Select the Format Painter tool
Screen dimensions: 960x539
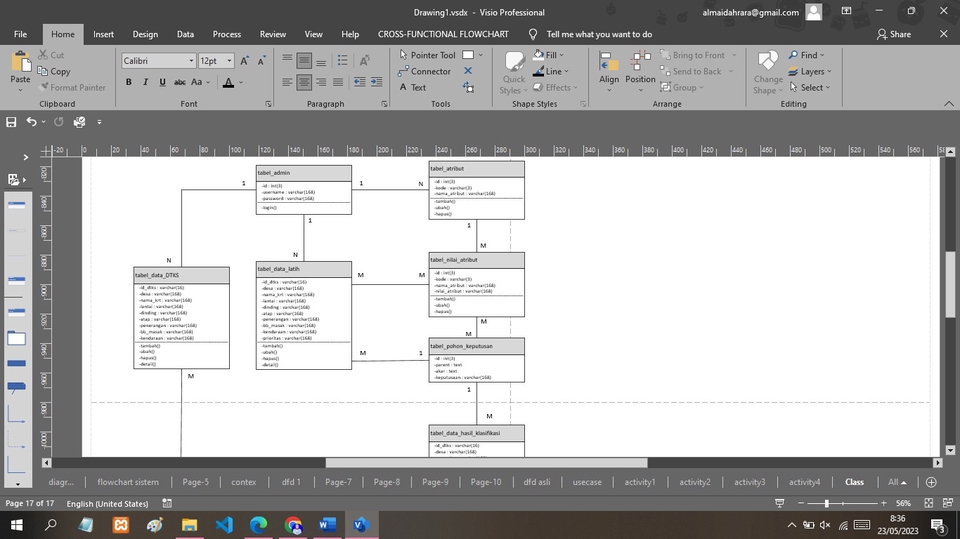tap(71, 88)
